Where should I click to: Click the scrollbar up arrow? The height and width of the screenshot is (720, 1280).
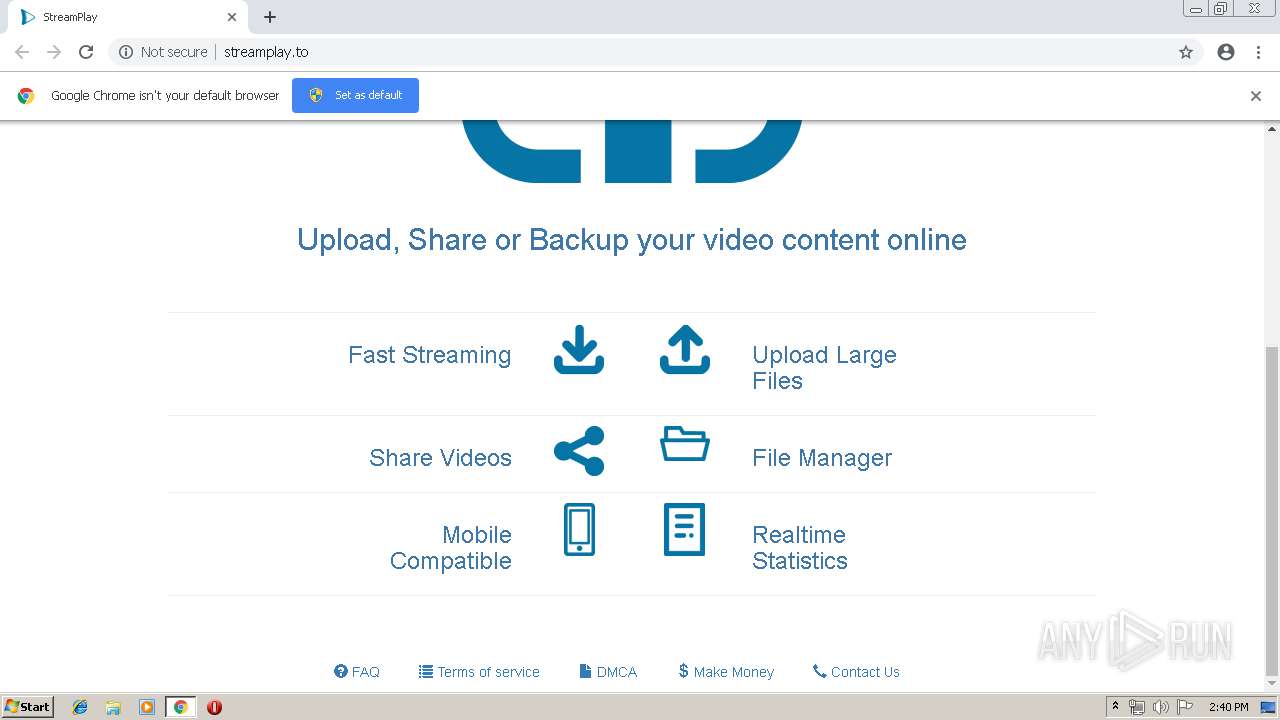tap(1272, 129)
